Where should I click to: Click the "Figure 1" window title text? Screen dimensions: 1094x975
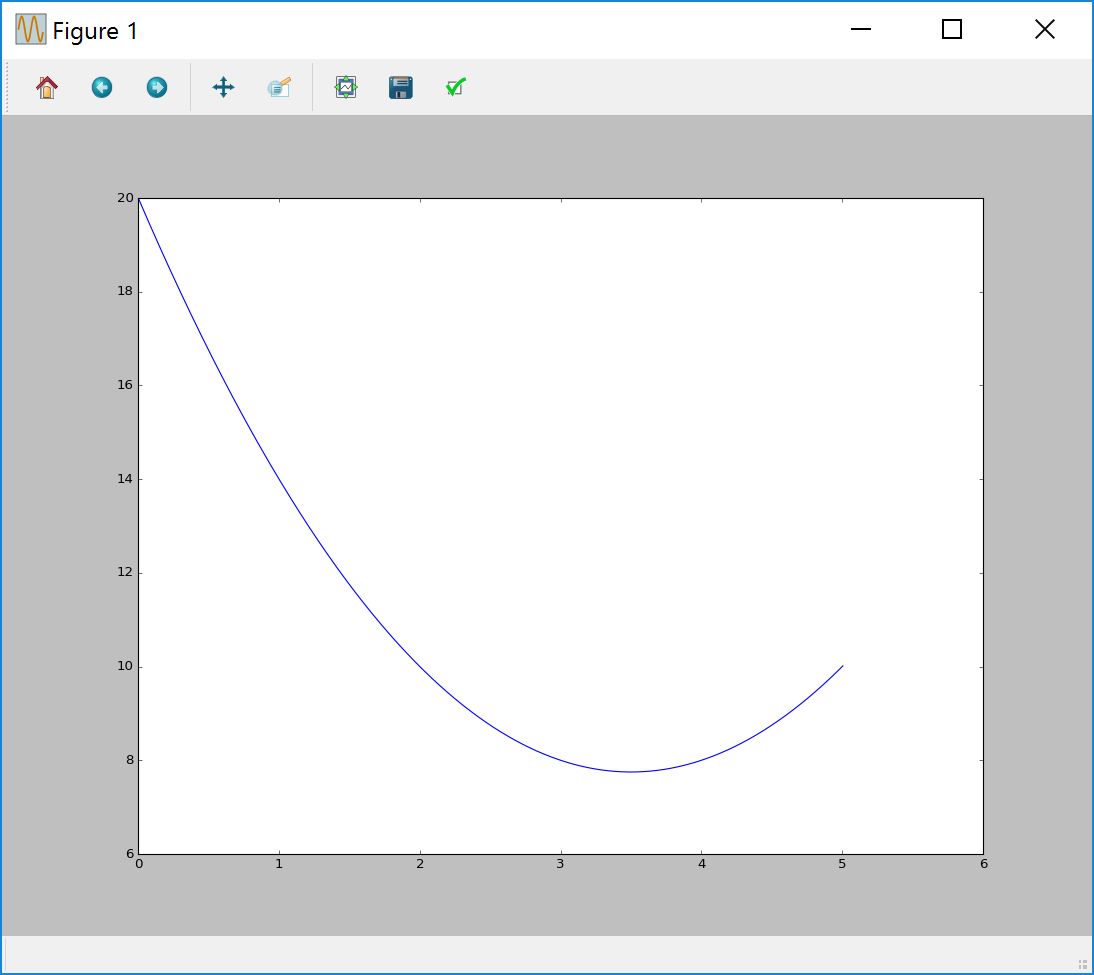[96, 31]
